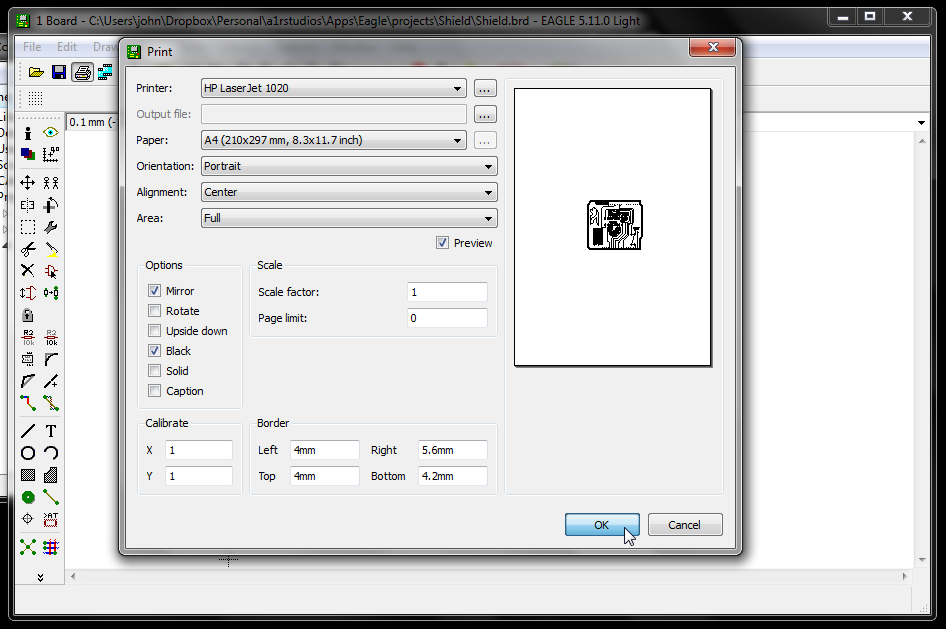Enable the Upside down checkbox
The height and width of the screenshot is (629, 946).
[x=154, y=330]
